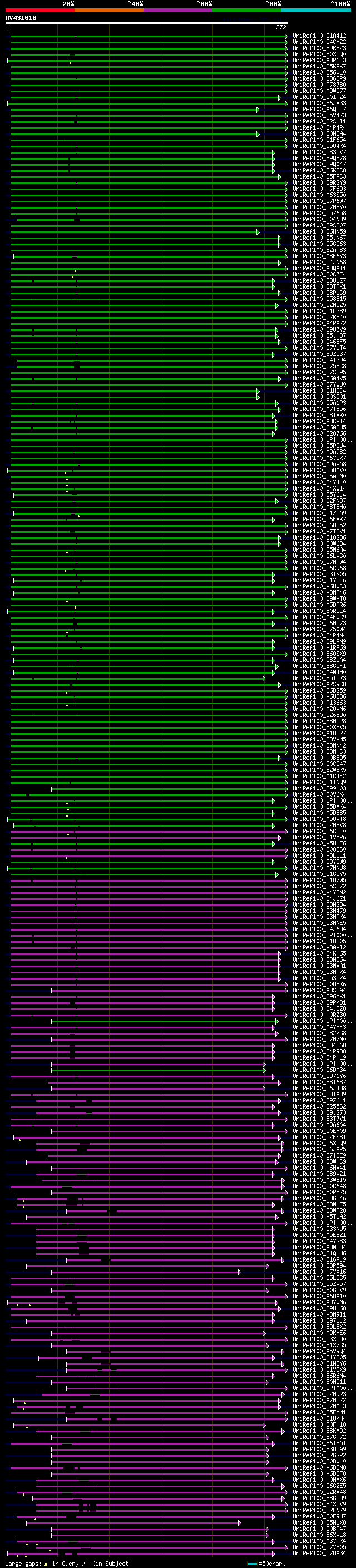356x1568 pixels.
Task: Click the UniRef100_A5UXT8 hit name
Action: [x=319, y=819]
